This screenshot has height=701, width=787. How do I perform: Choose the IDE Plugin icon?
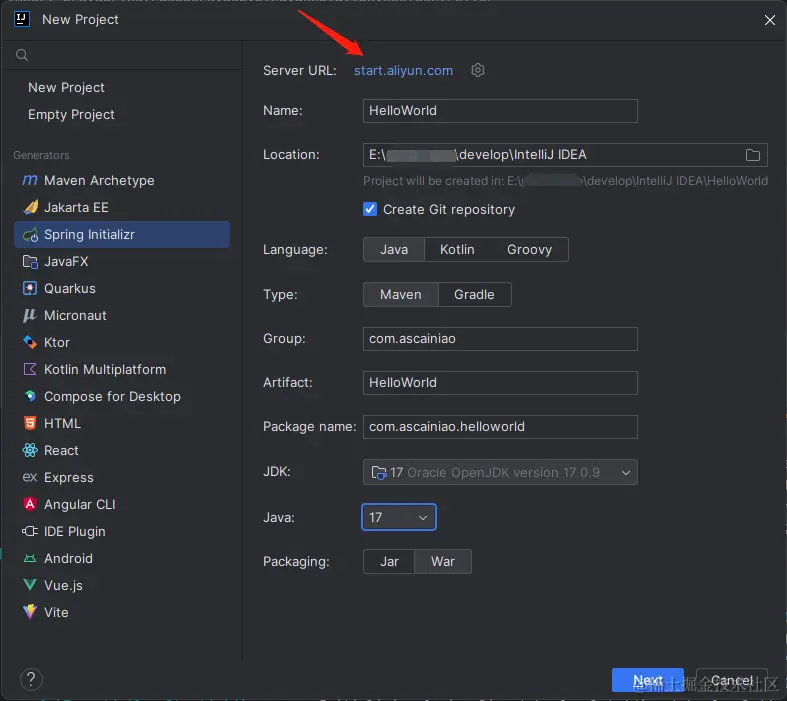pyautogui.click(x=30, y=531)
